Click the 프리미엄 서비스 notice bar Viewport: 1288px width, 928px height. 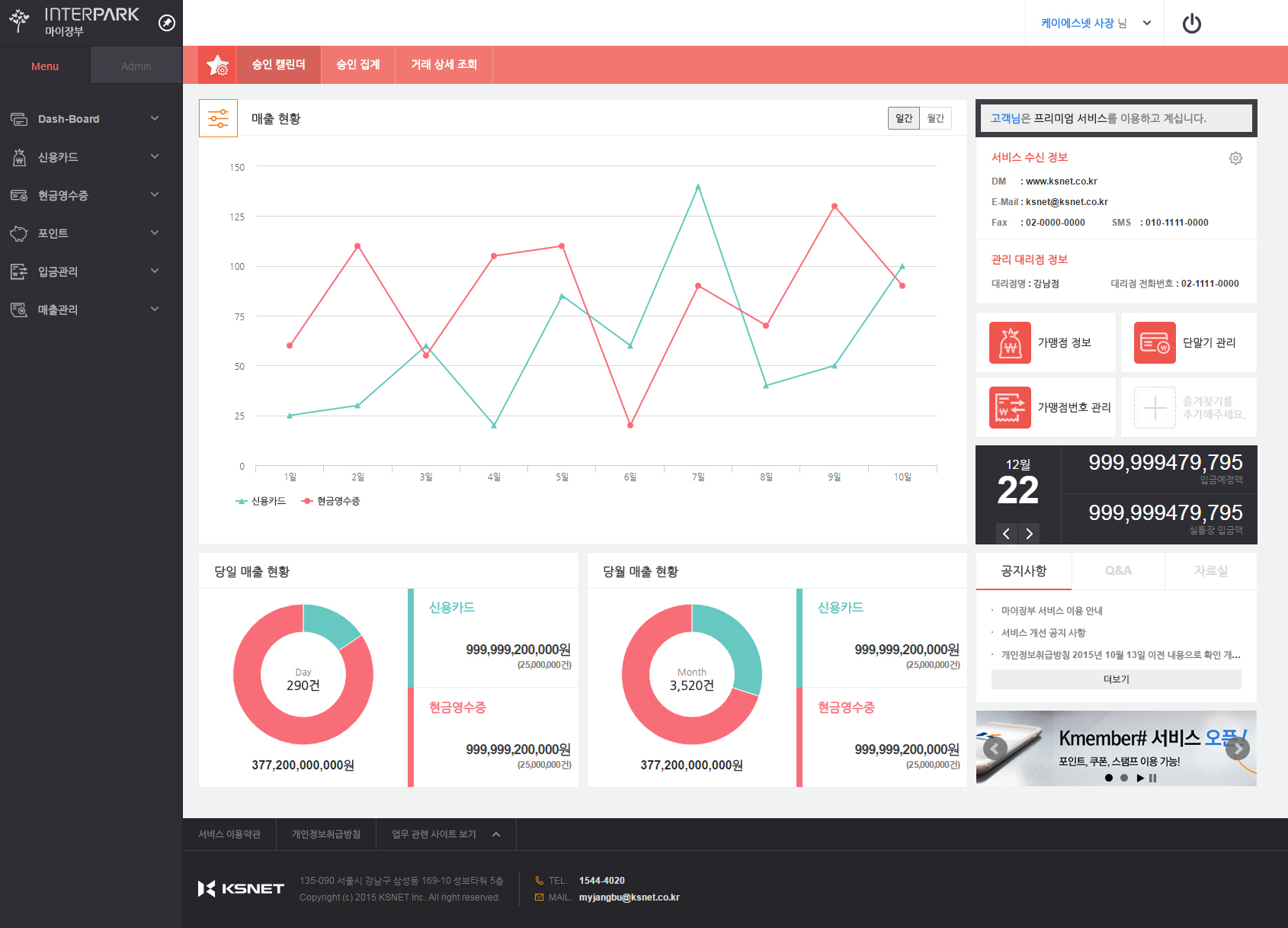pos(1117,118)
